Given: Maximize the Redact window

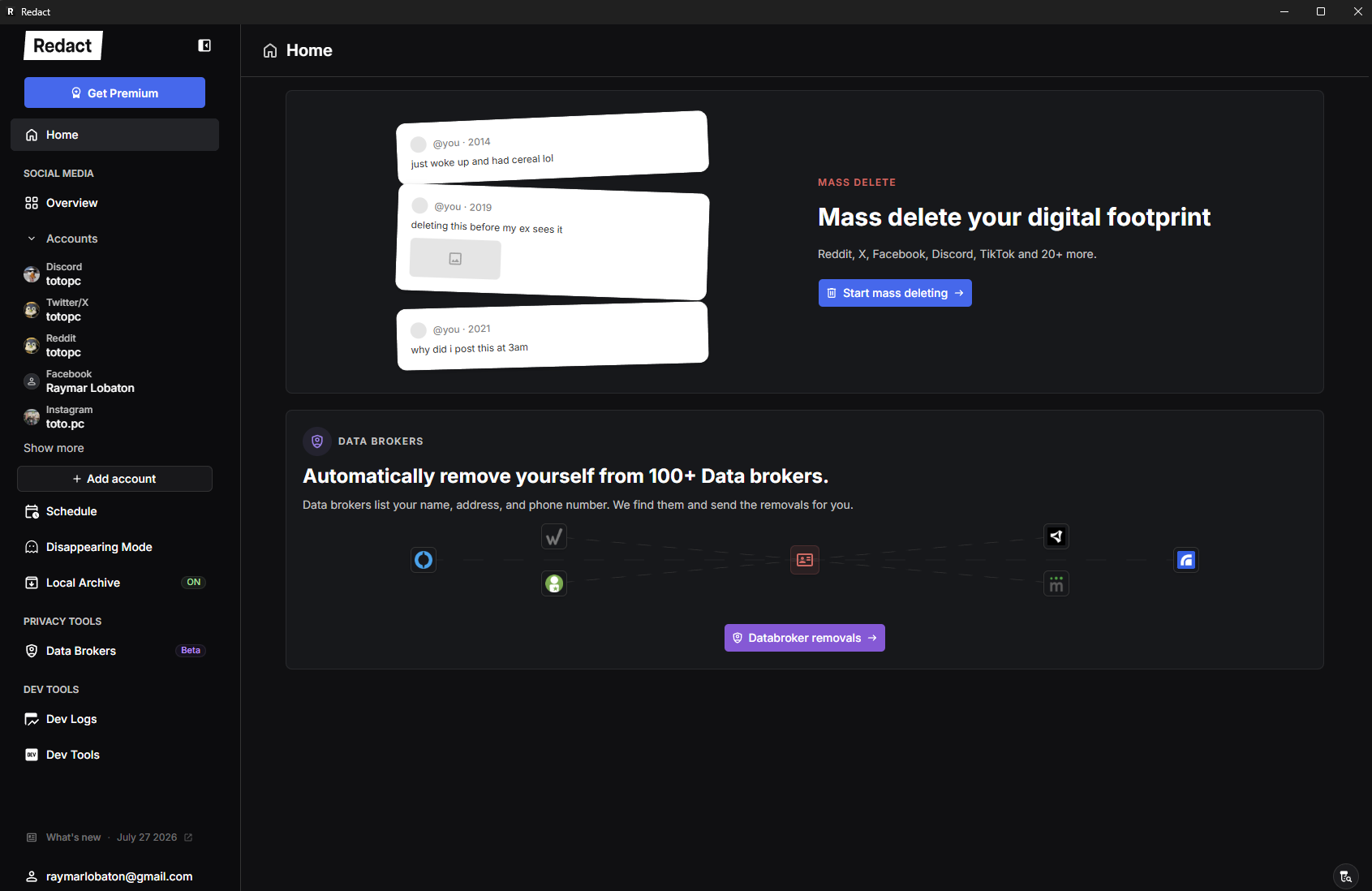Looking at the screenshot, I should 1321,11.
